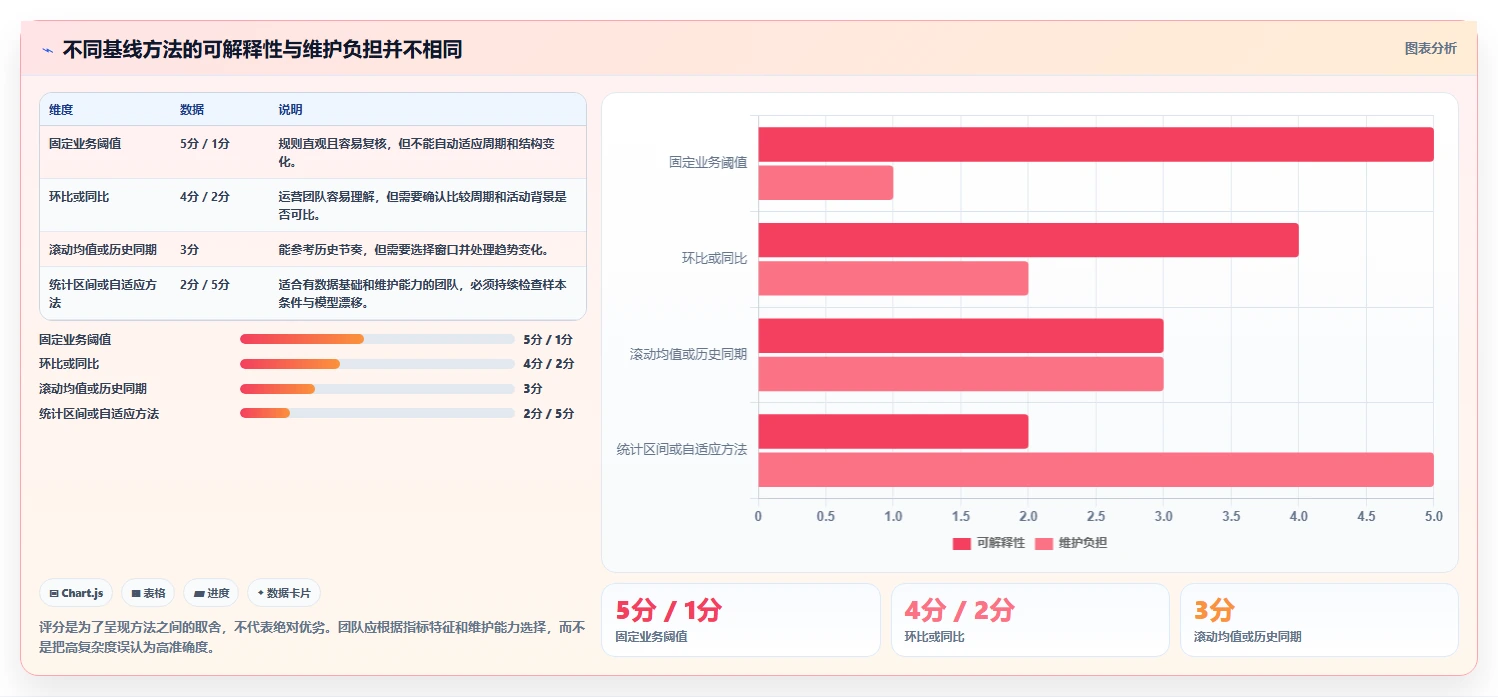Click the 维护负担 bar for 统计区间或自适应方法
The height and width of the screenshot is (697, 1498).
click(1096, 470)
